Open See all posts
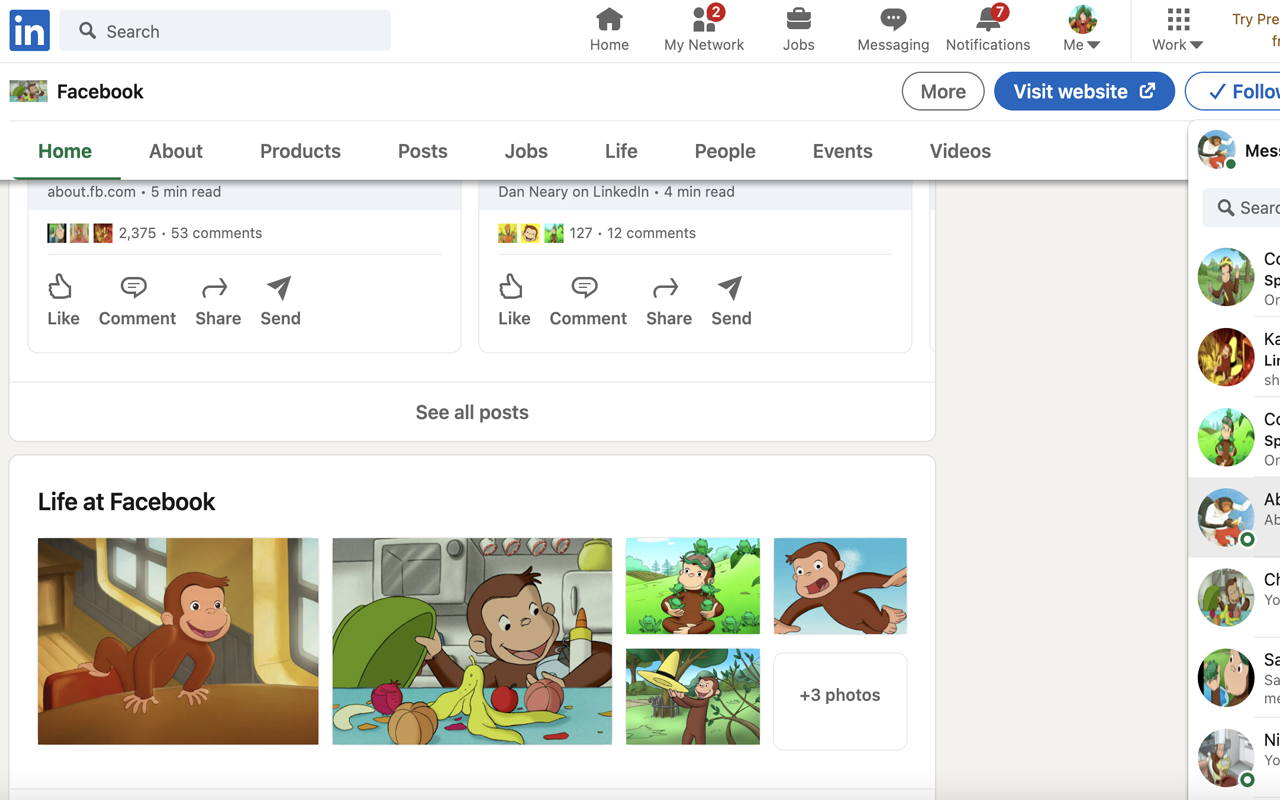 click(x=471, y=412)
